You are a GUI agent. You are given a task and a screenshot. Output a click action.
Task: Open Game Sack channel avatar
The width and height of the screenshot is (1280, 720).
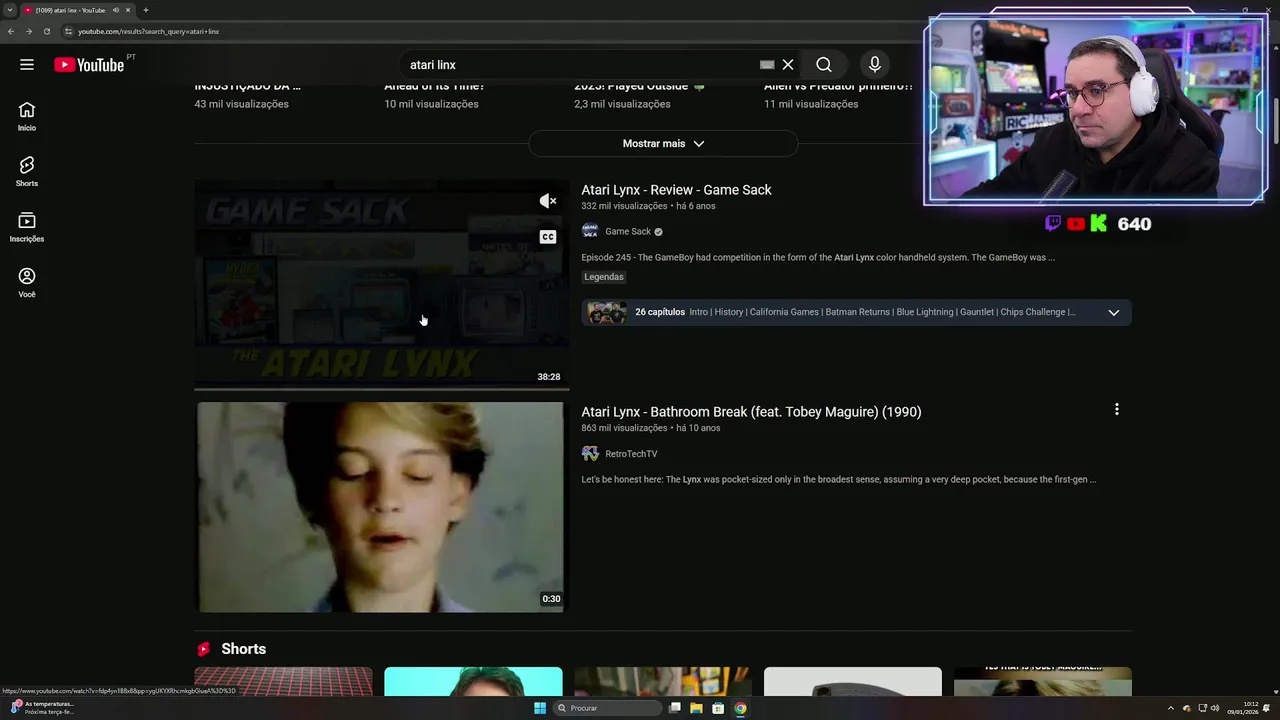pos(590,231)
